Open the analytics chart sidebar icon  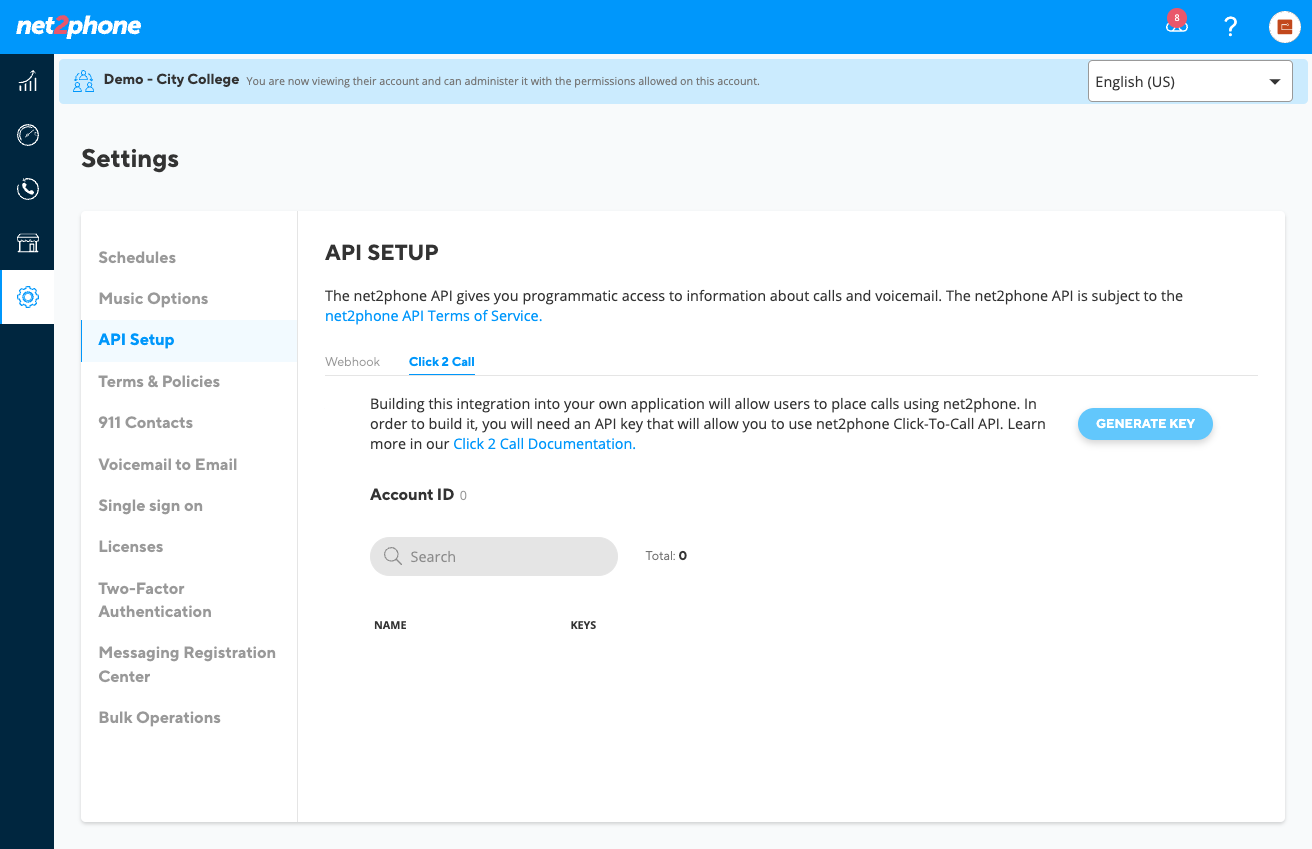point(28,81)
